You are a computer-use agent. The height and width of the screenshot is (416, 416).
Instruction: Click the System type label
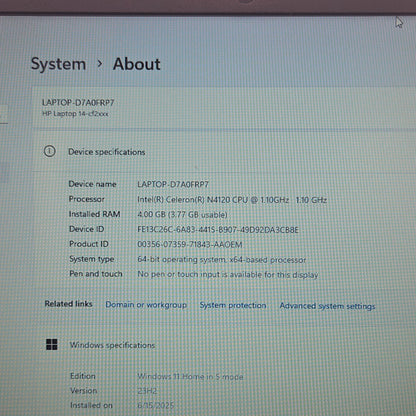pyautogui.click(x=92, y=259)
